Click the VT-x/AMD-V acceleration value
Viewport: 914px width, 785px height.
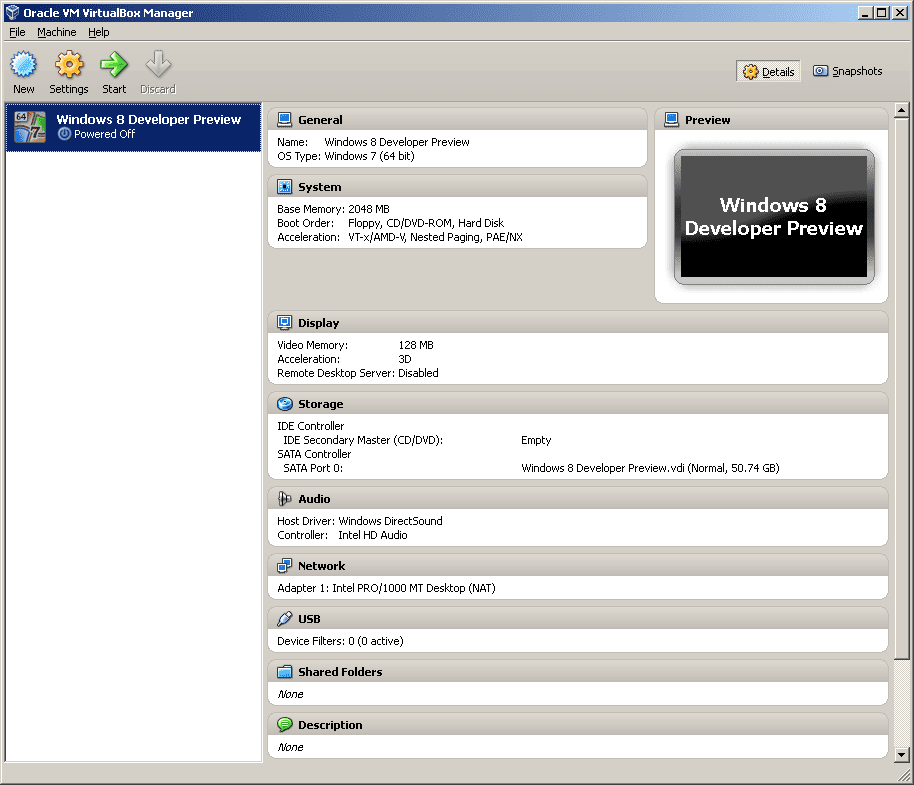coord(435,237)
